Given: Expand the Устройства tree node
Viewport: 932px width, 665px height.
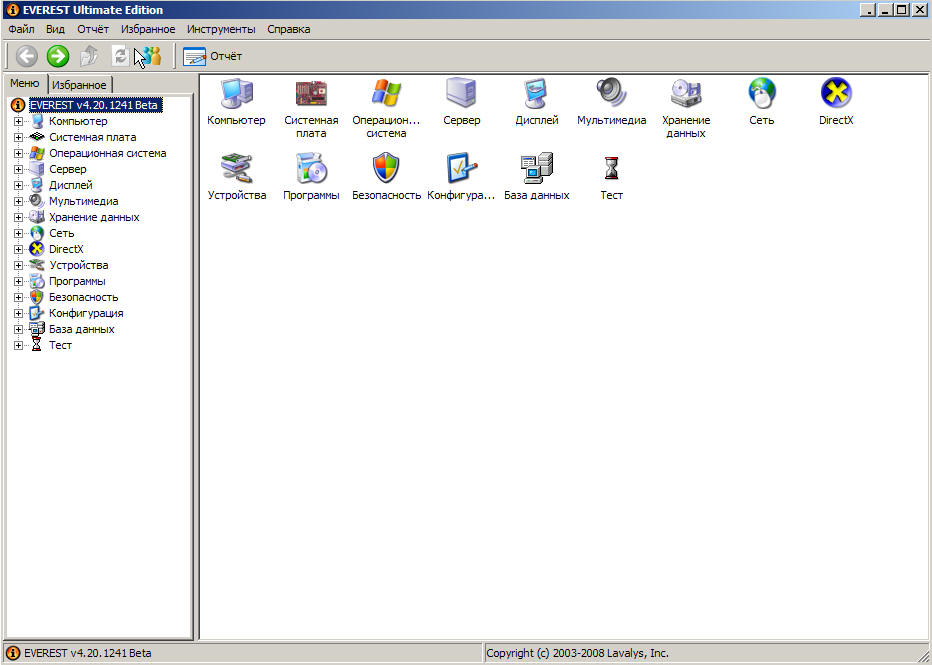Looking at the screenshot, I should [x=18, y=266].
